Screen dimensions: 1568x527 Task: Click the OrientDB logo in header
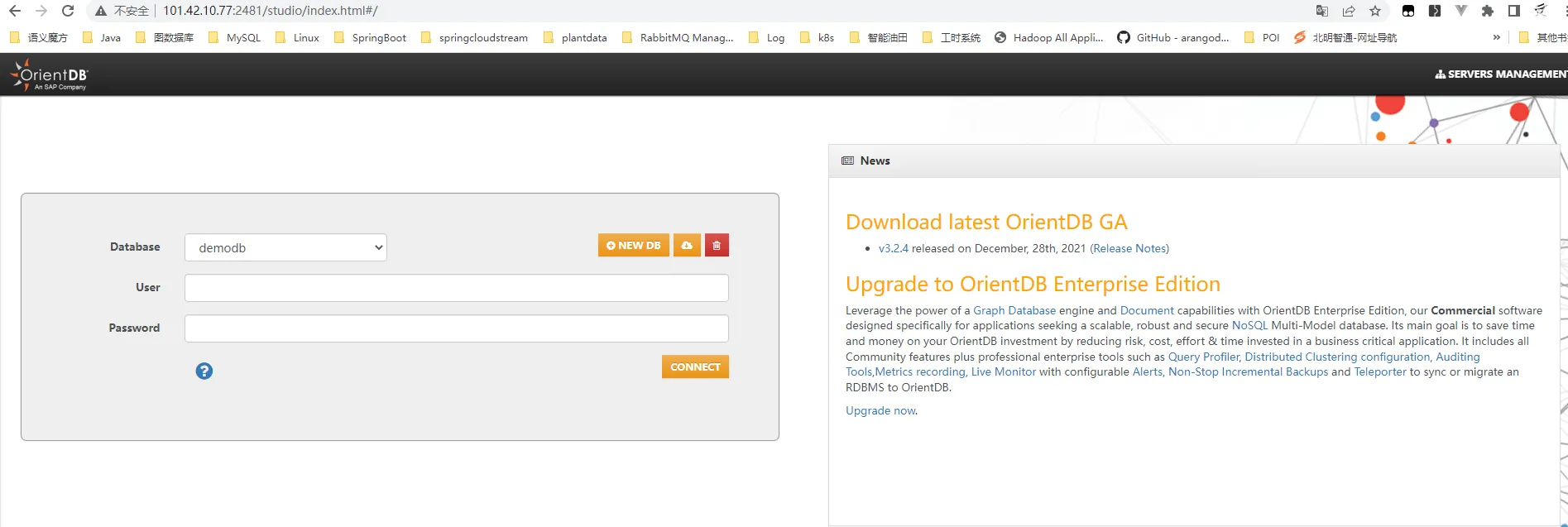click(50, 75)
